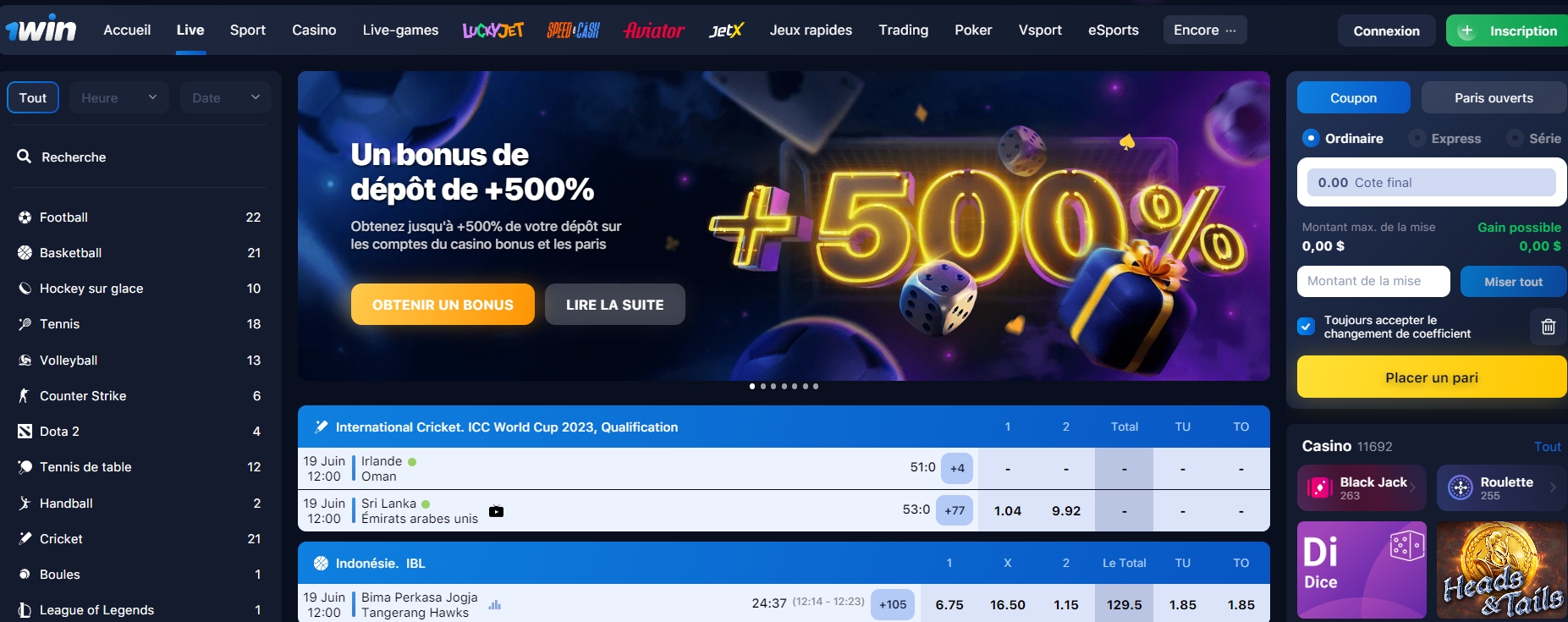Select the Ordinaire bet type radio
Viewport: 1568px width, 622px height.
tap(1311, 138)
